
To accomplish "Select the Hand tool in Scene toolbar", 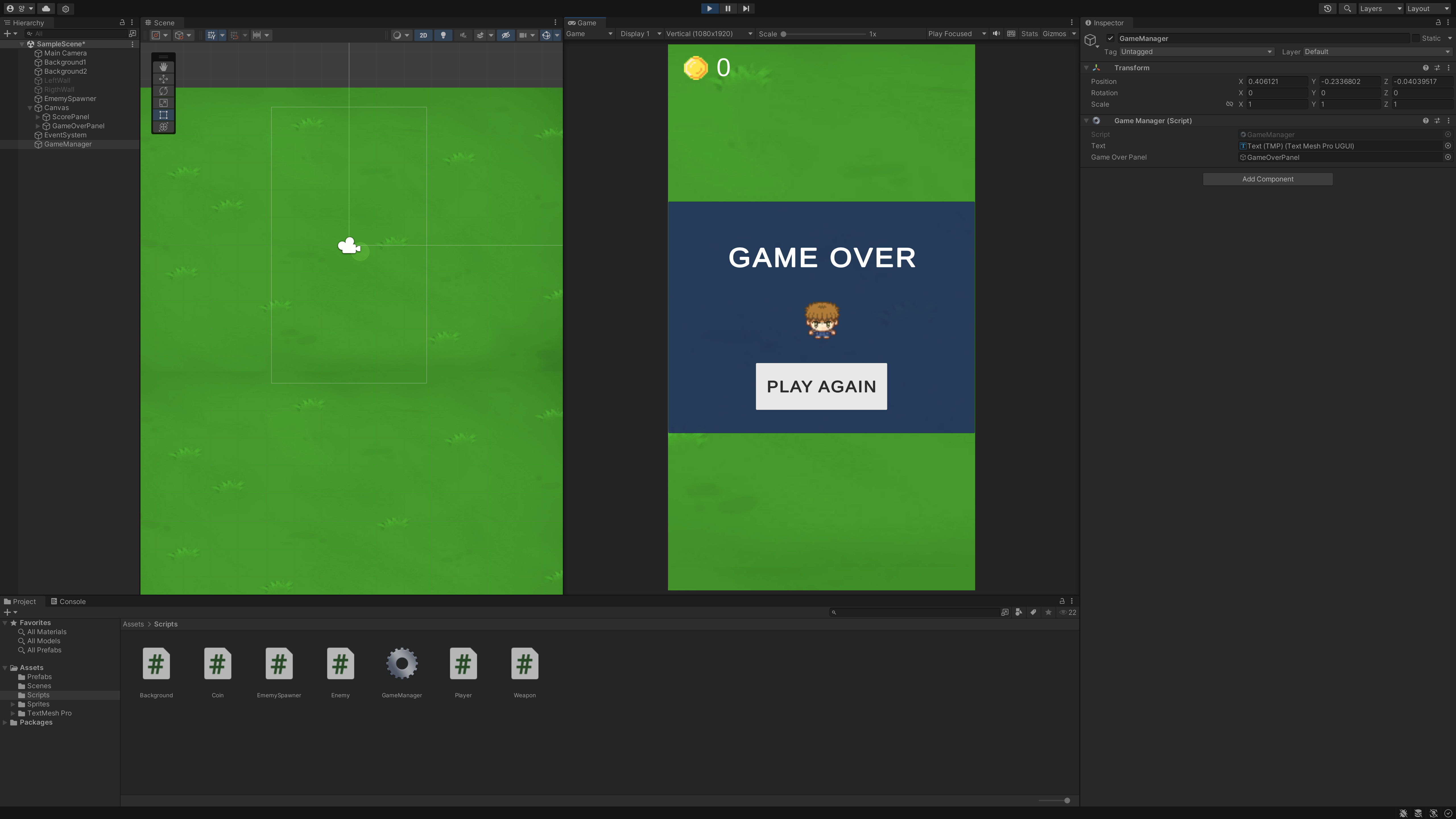I will pos(163,67).
